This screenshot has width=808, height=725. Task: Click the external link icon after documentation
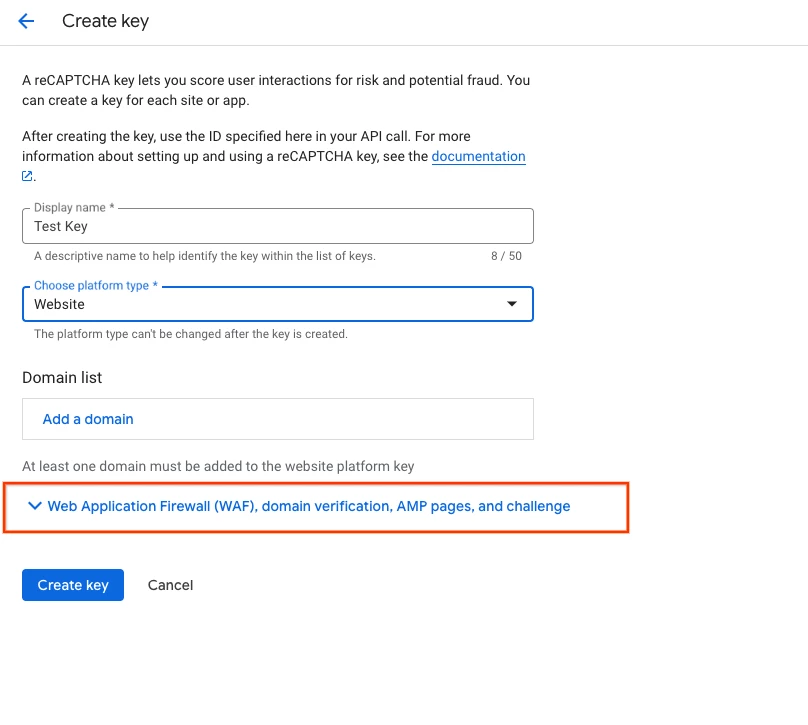[x=27, y=176]
